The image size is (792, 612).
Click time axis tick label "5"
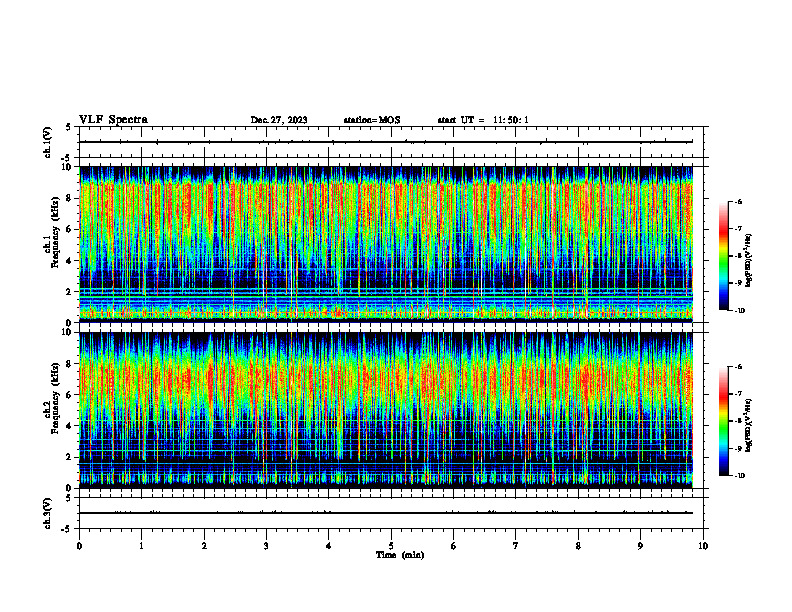coord(391,546)
